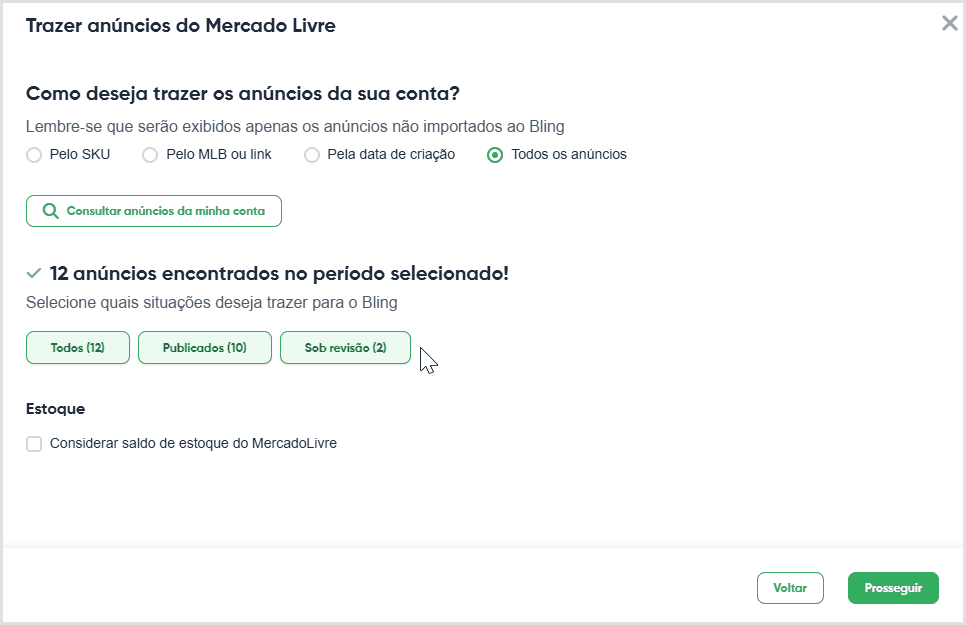Click Consultar anúncios da minha conta
This screenshot has width=966, height=625.
pos(154,211)
